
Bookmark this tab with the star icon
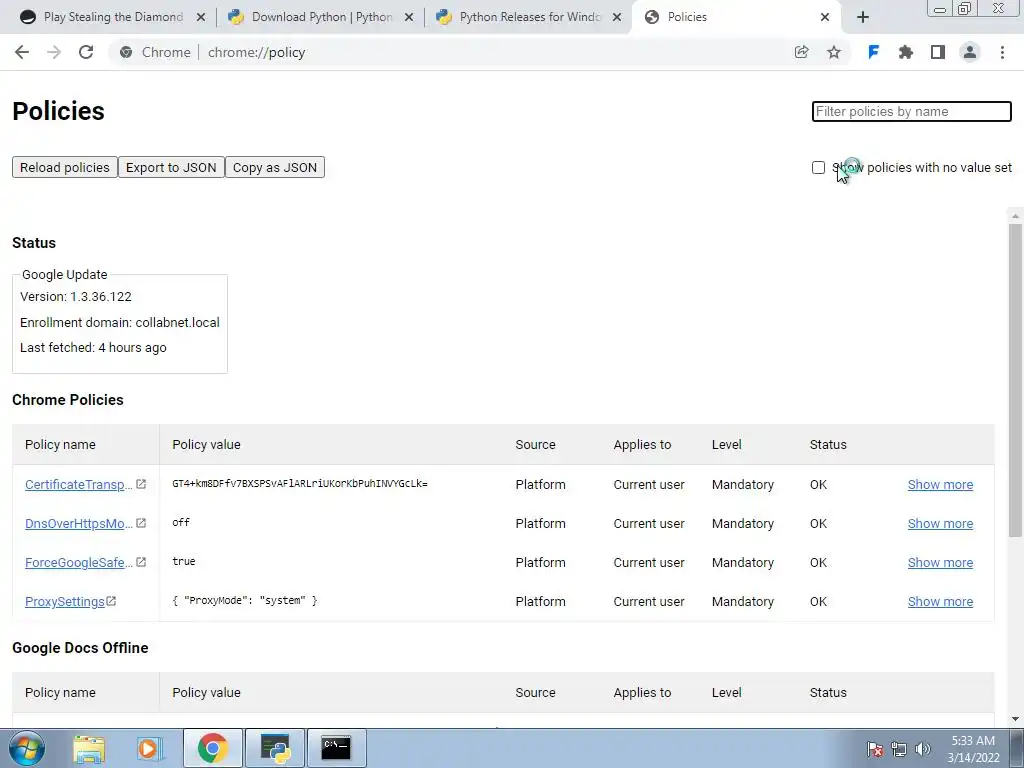pyautogui.click(x=834, y=52)
